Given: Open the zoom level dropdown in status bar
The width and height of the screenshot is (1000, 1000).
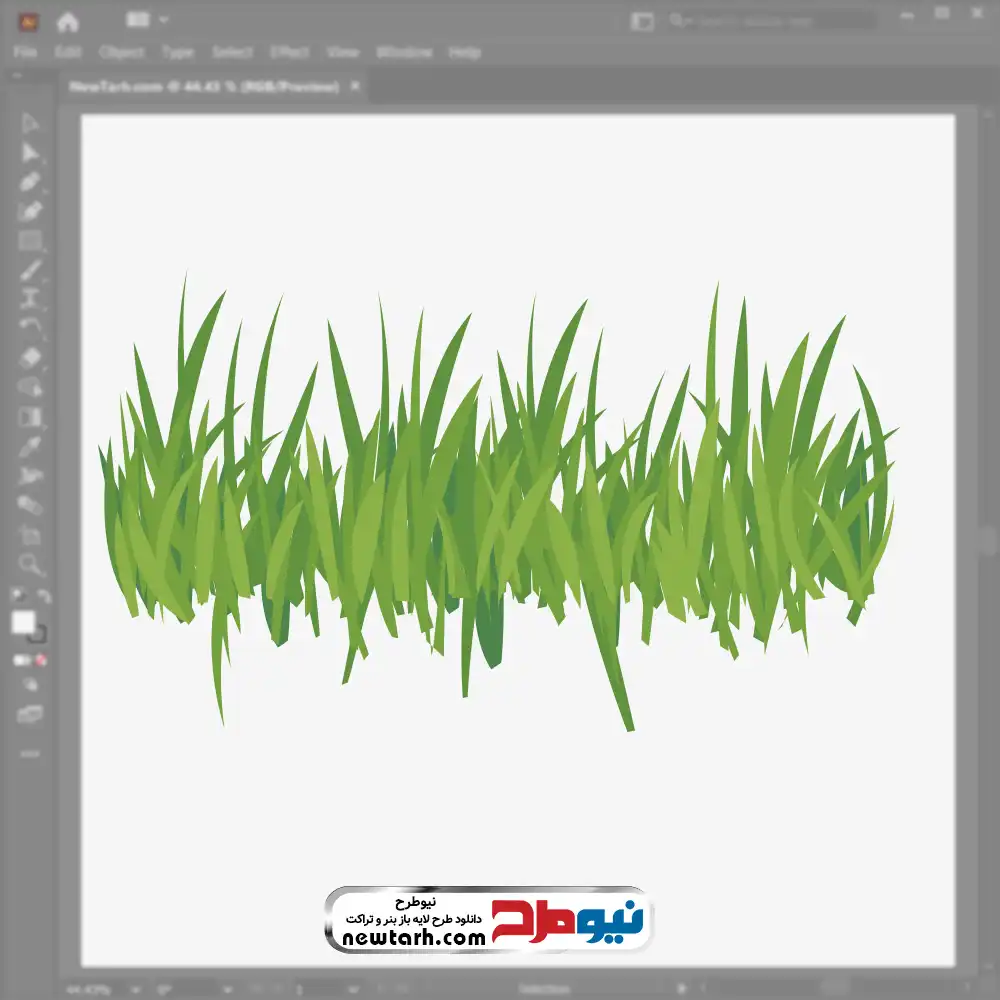Looking at the screenshot, I should point(135,990).
